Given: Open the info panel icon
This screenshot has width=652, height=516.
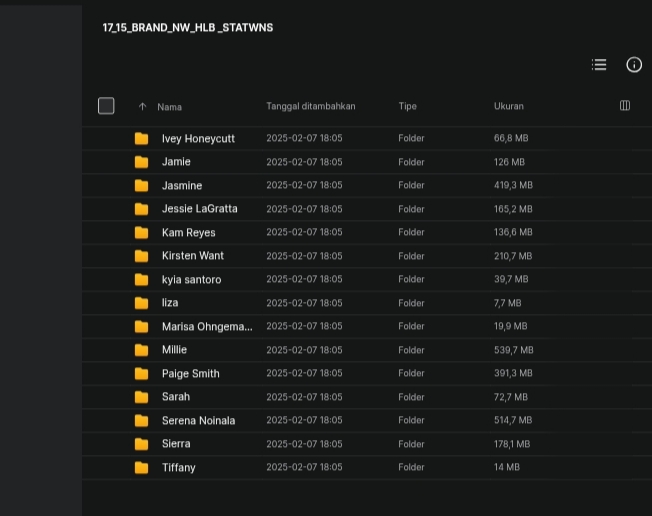Looking at the screenshot, I should (x=634, y=64).
